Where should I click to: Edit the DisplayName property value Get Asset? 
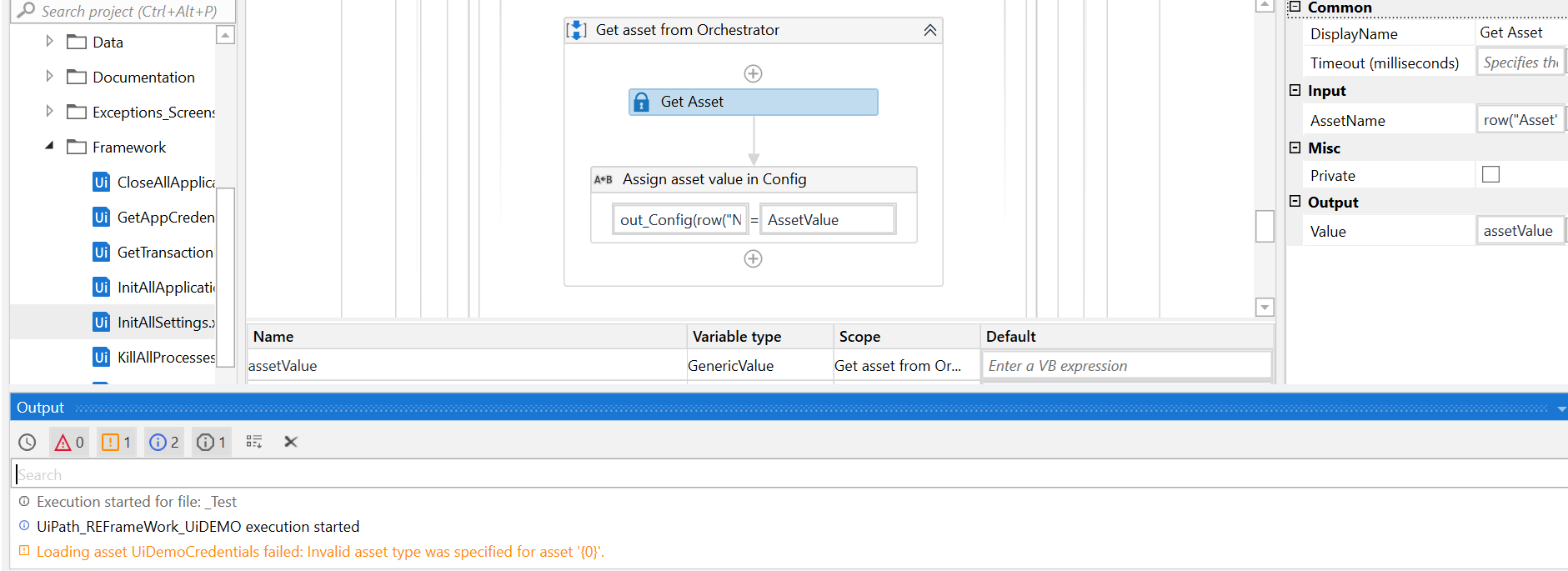click(1521, 33)
